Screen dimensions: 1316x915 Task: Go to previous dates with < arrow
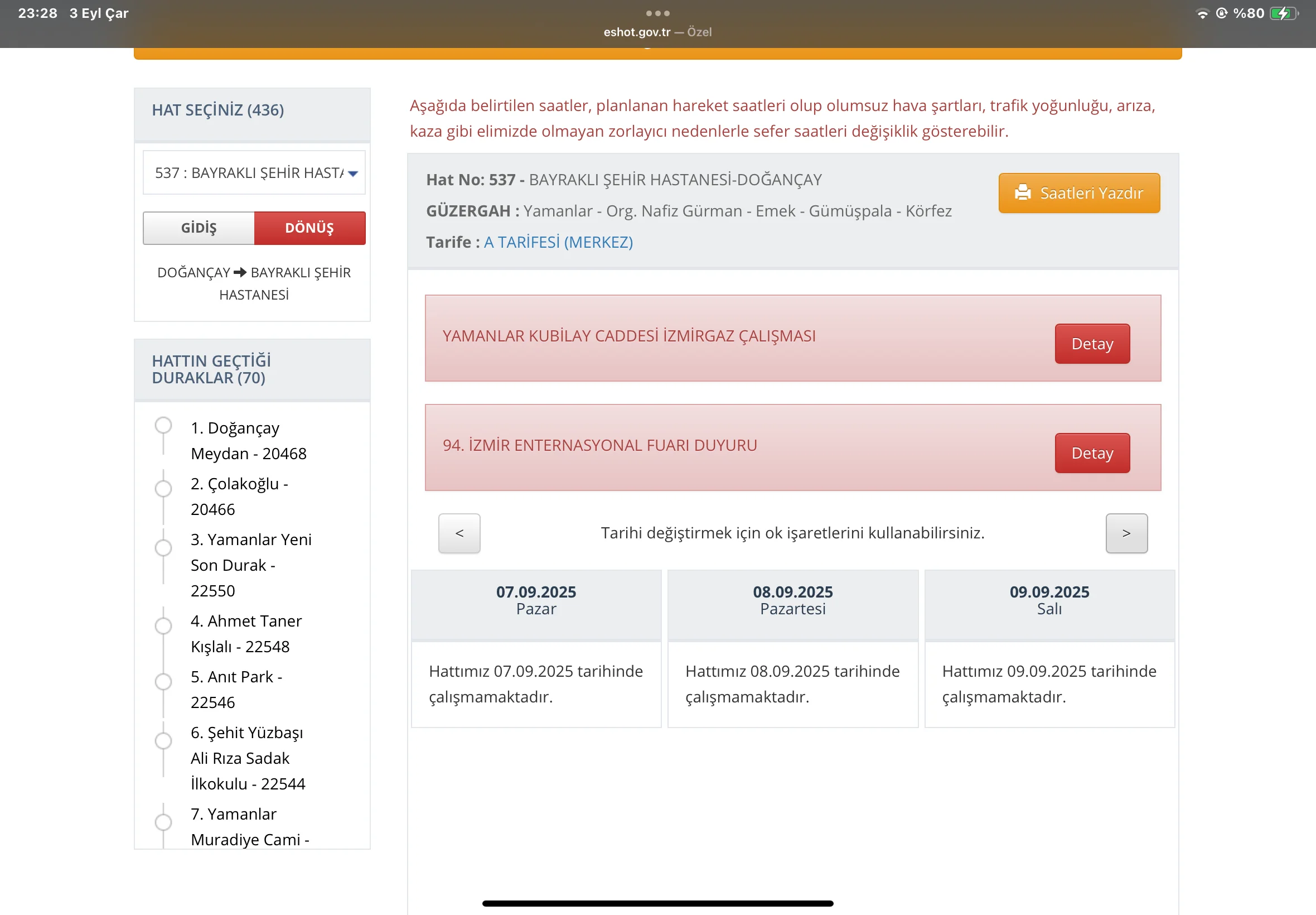[459, 533]
